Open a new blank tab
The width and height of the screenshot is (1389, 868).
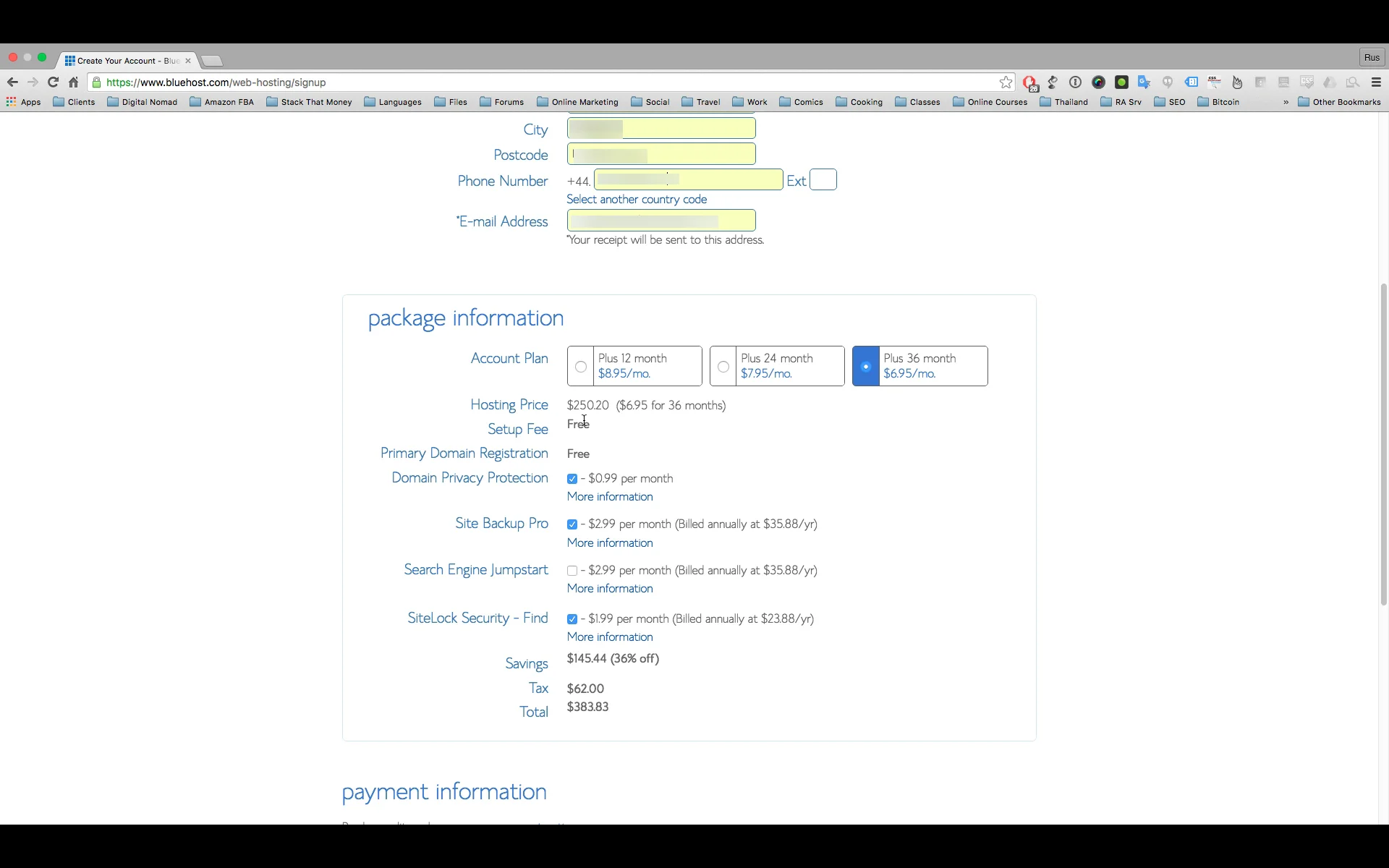tap(212, 61)
